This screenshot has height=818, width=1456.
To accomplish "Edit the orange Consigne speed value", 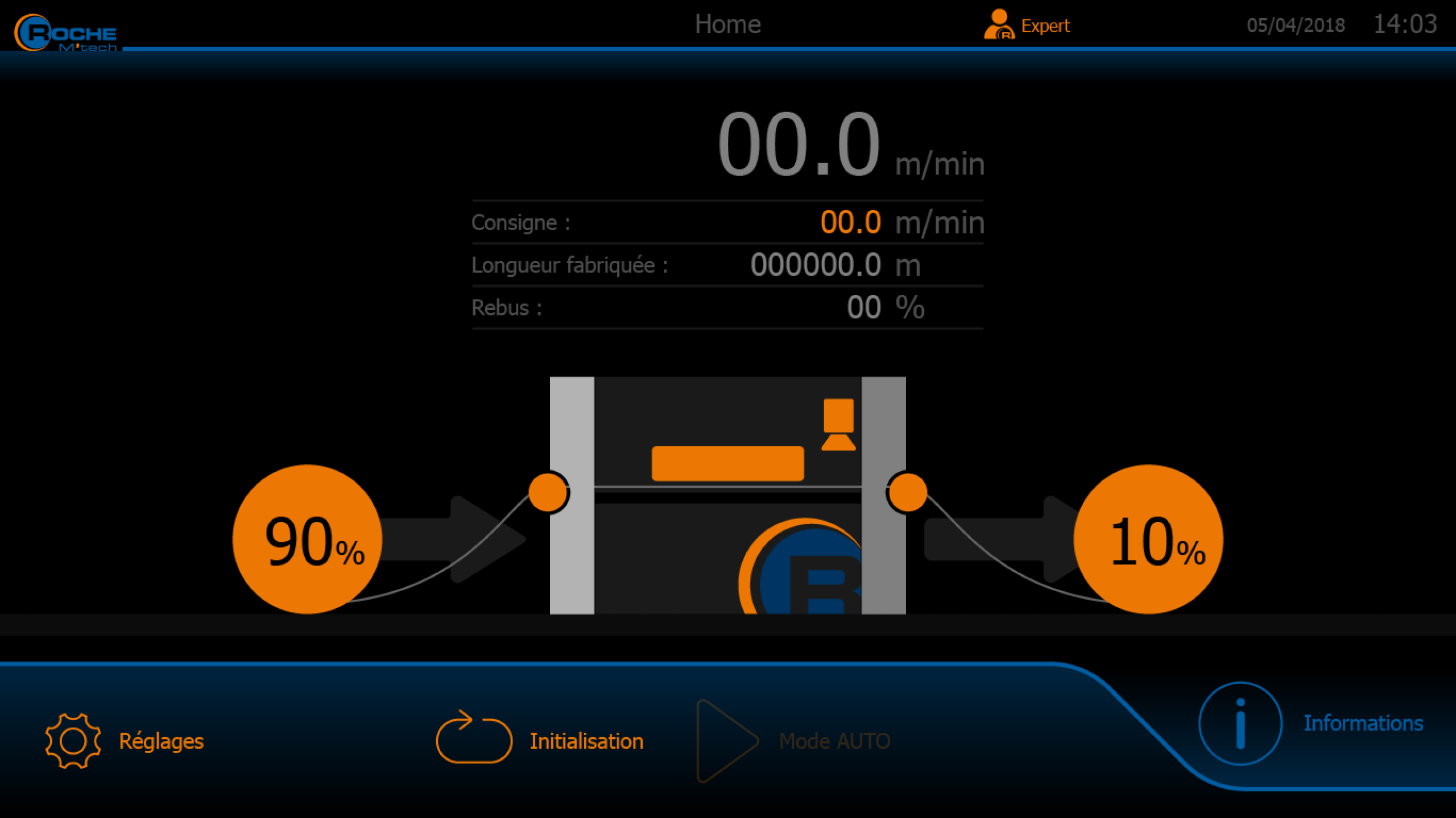I will (x=850, y=222).
